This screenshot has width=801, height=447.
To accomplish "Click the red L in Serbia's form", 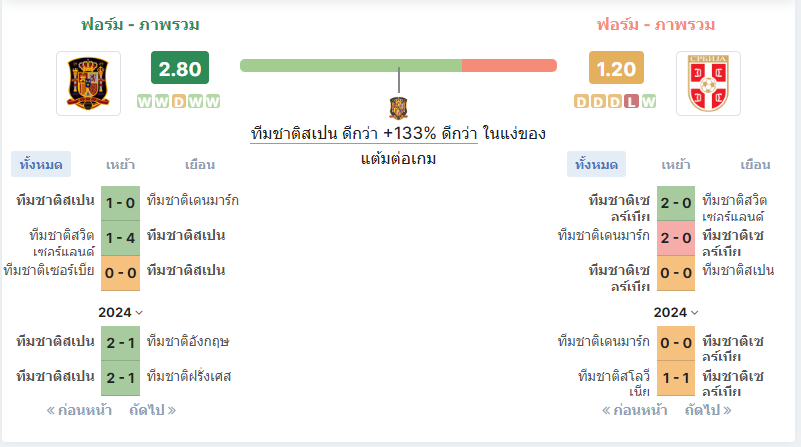I will pyautogui.click(x=632, y=101).
